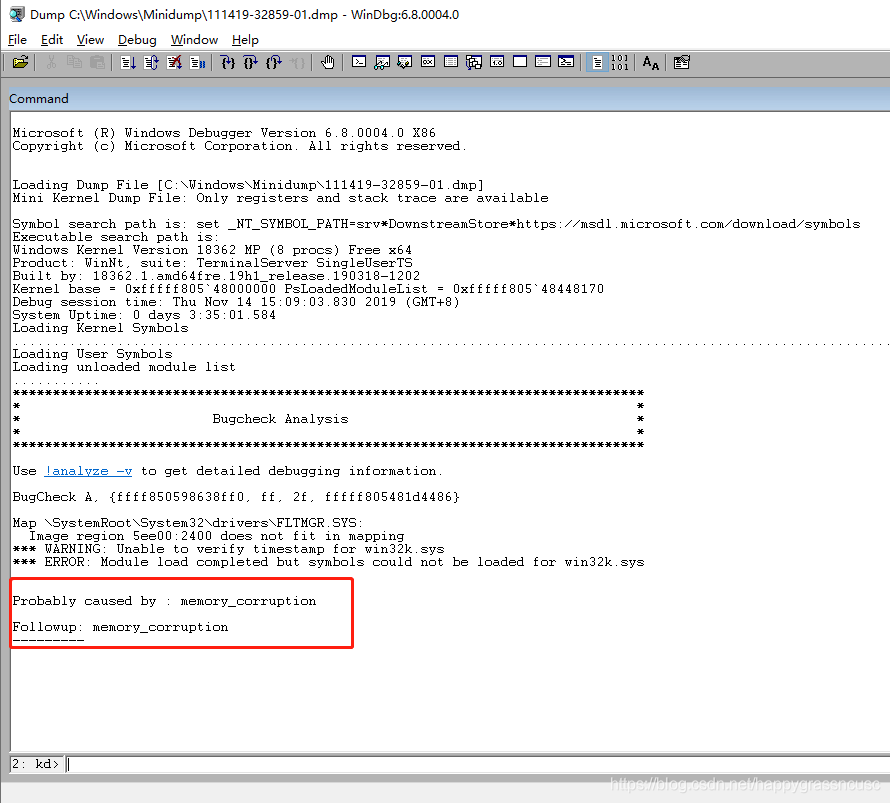Viewport: 890px width, 803px height.
Task: Expand the Window menu
Action: [194, 40]
